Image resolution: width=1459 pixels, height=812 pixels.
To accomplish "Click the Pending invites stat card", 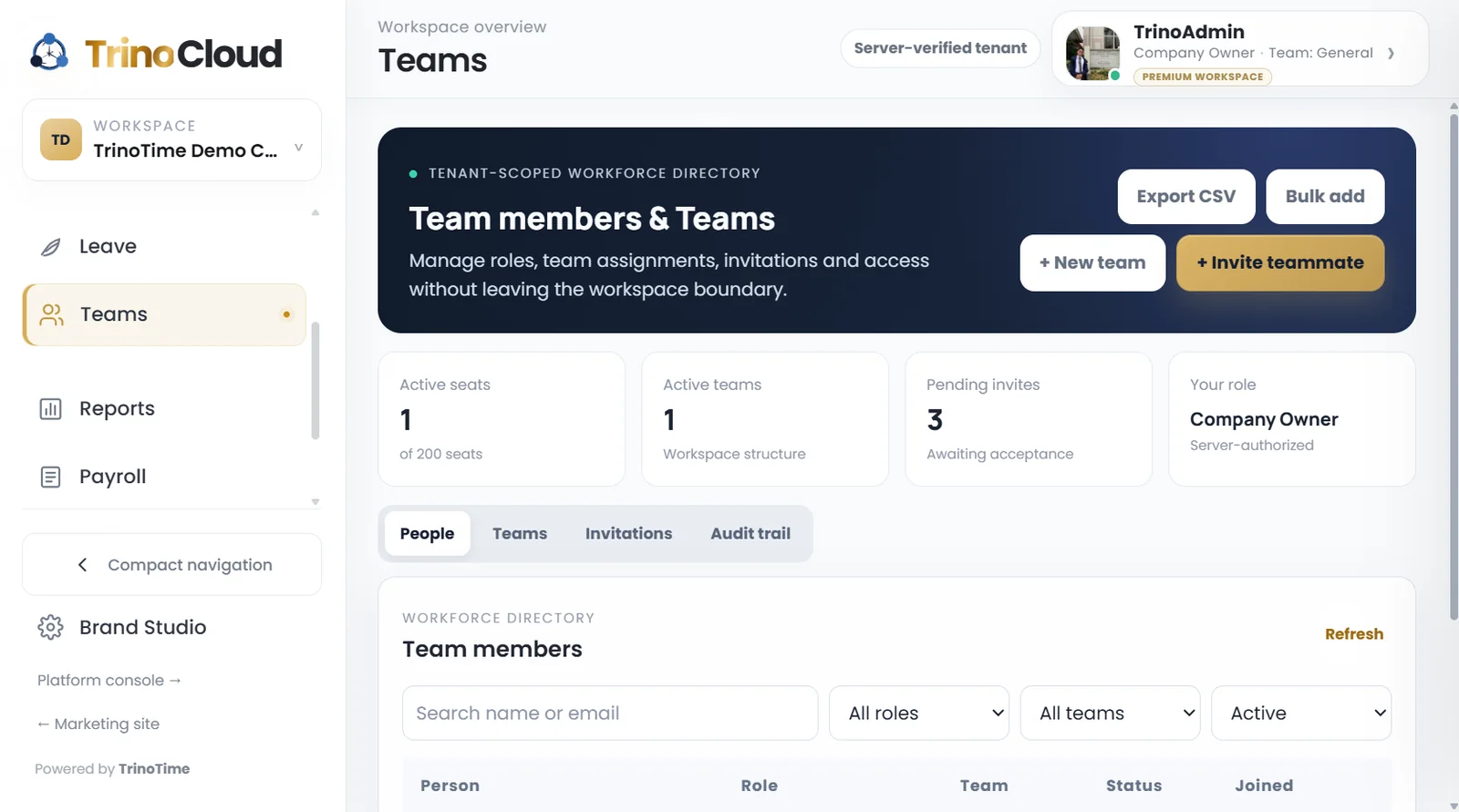I will pyautogui.click(x=1029, y=419).
